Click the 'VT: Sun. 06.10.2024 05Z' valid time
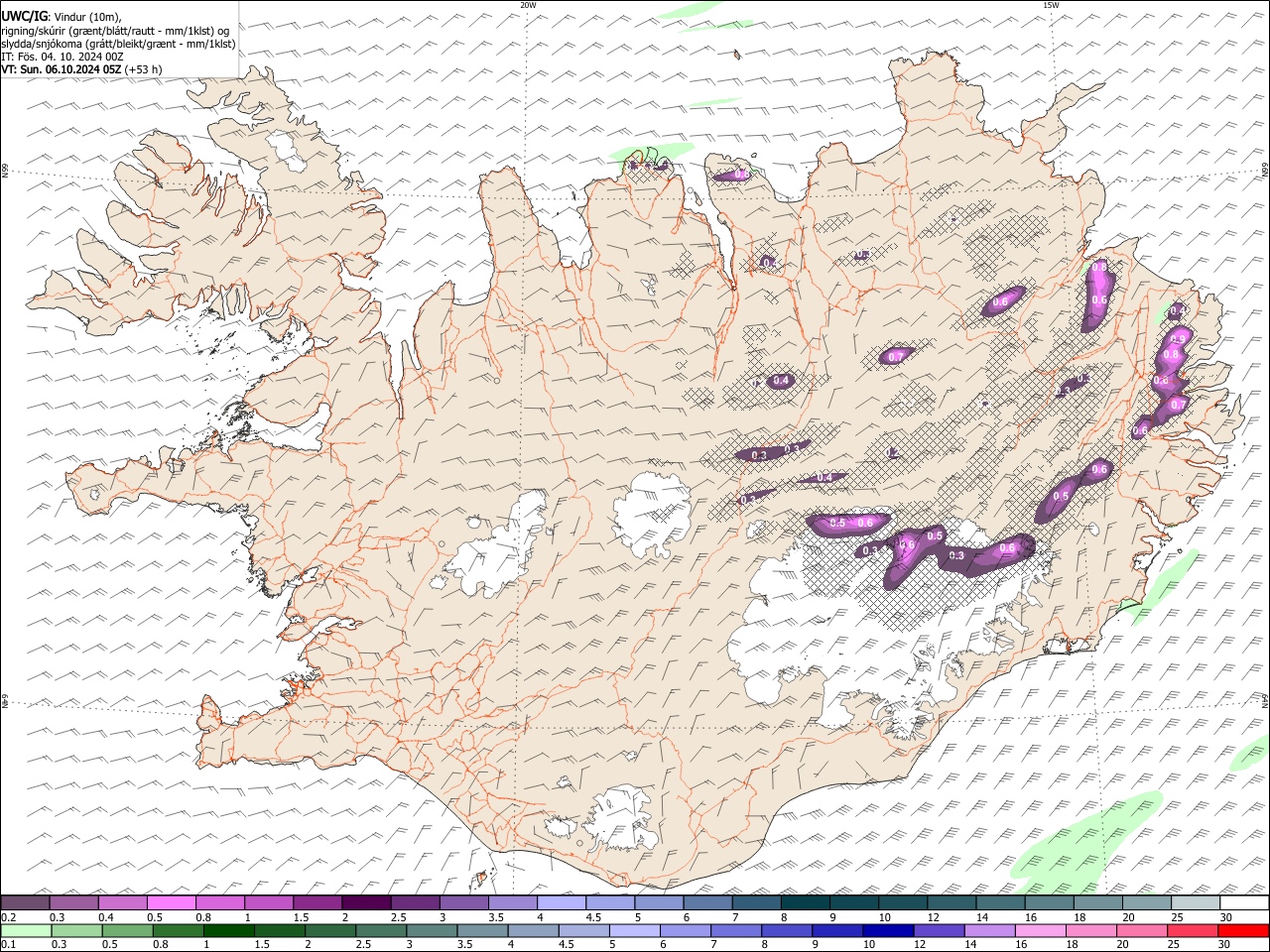This screenshot has height=952, width=1270. 63,69
